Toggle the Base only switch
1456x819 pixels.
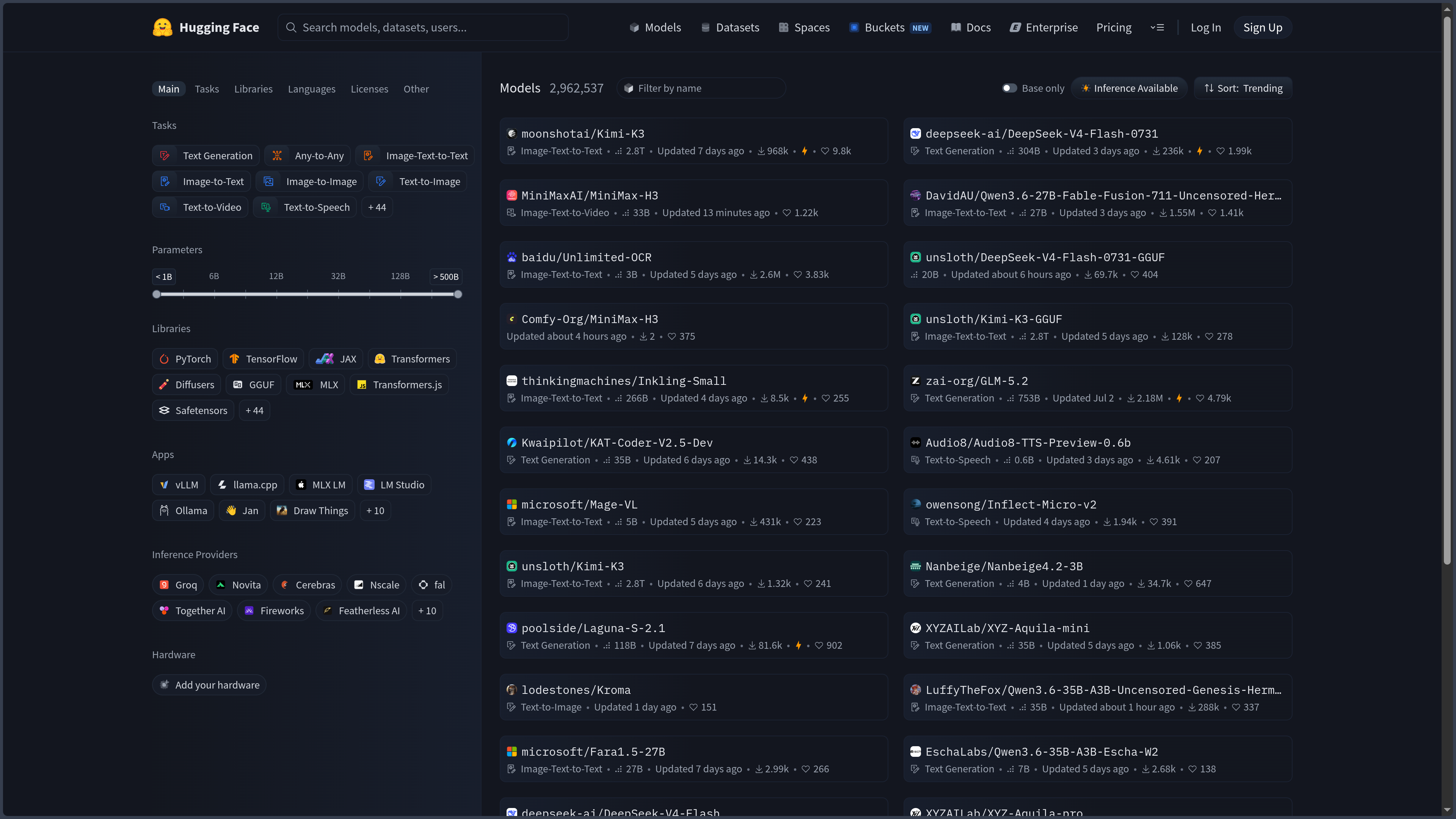[1009, 88]
